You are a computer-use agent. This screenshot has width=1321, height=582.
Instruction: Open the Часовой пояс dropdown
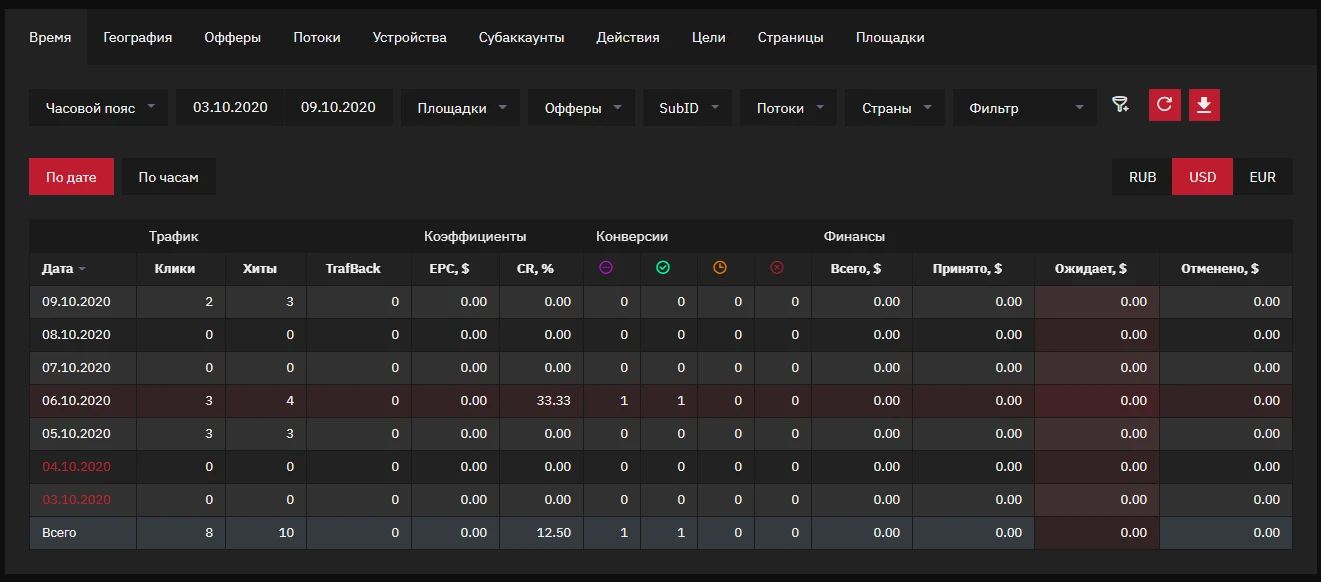[99, 108]
